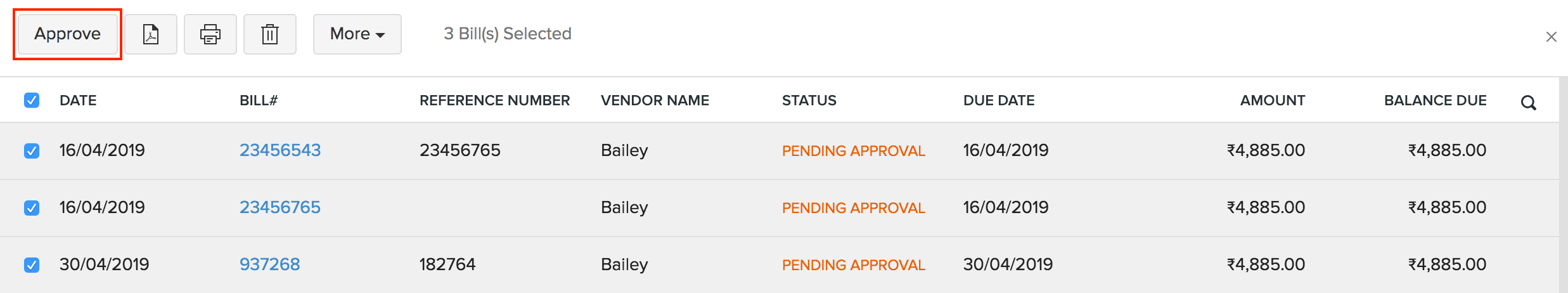
Task: Untick the checkbox for bill 937268
Action: [32, 265]
